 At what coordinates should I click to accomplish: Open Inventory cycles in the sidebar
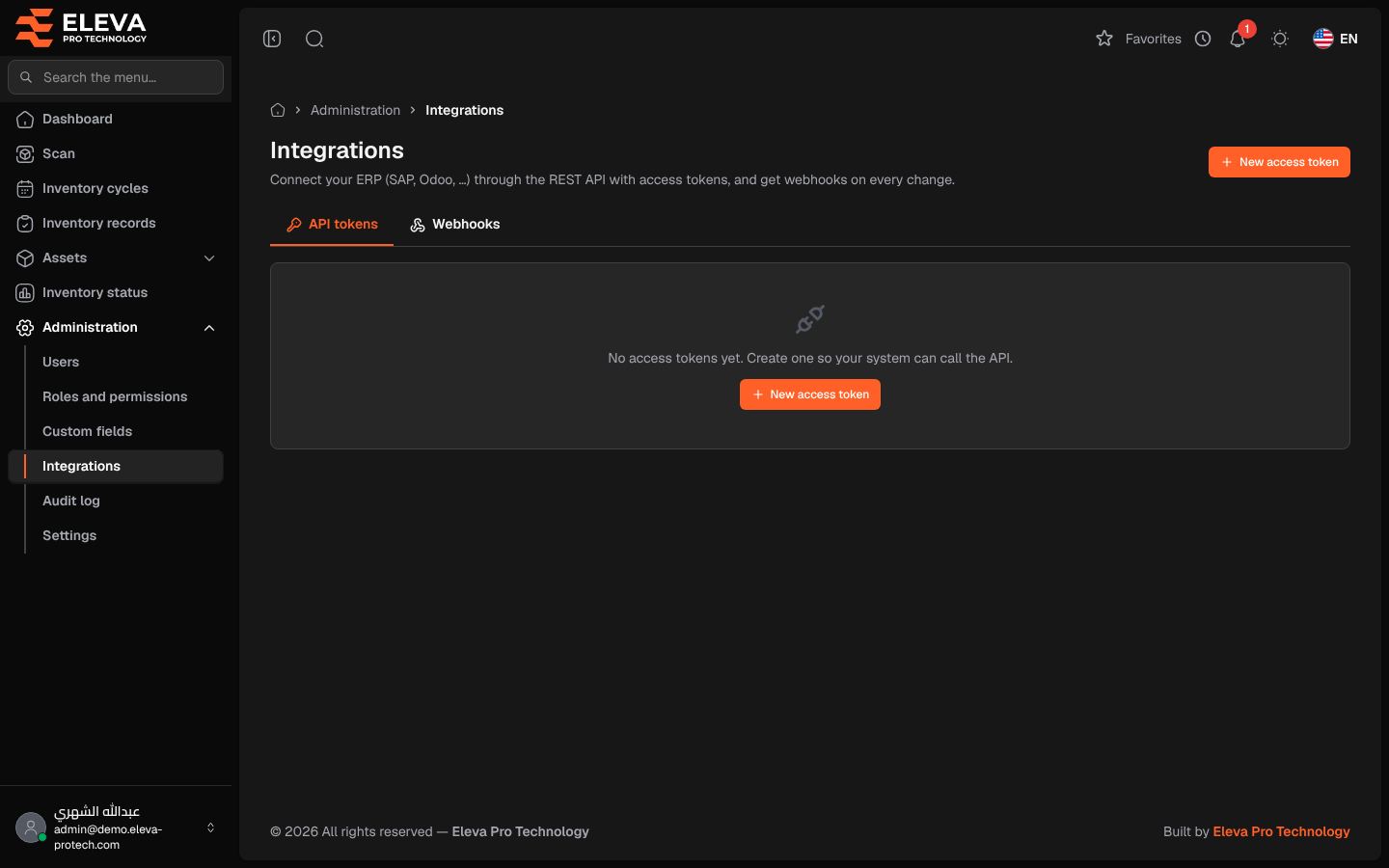click(x=116, y=188)
